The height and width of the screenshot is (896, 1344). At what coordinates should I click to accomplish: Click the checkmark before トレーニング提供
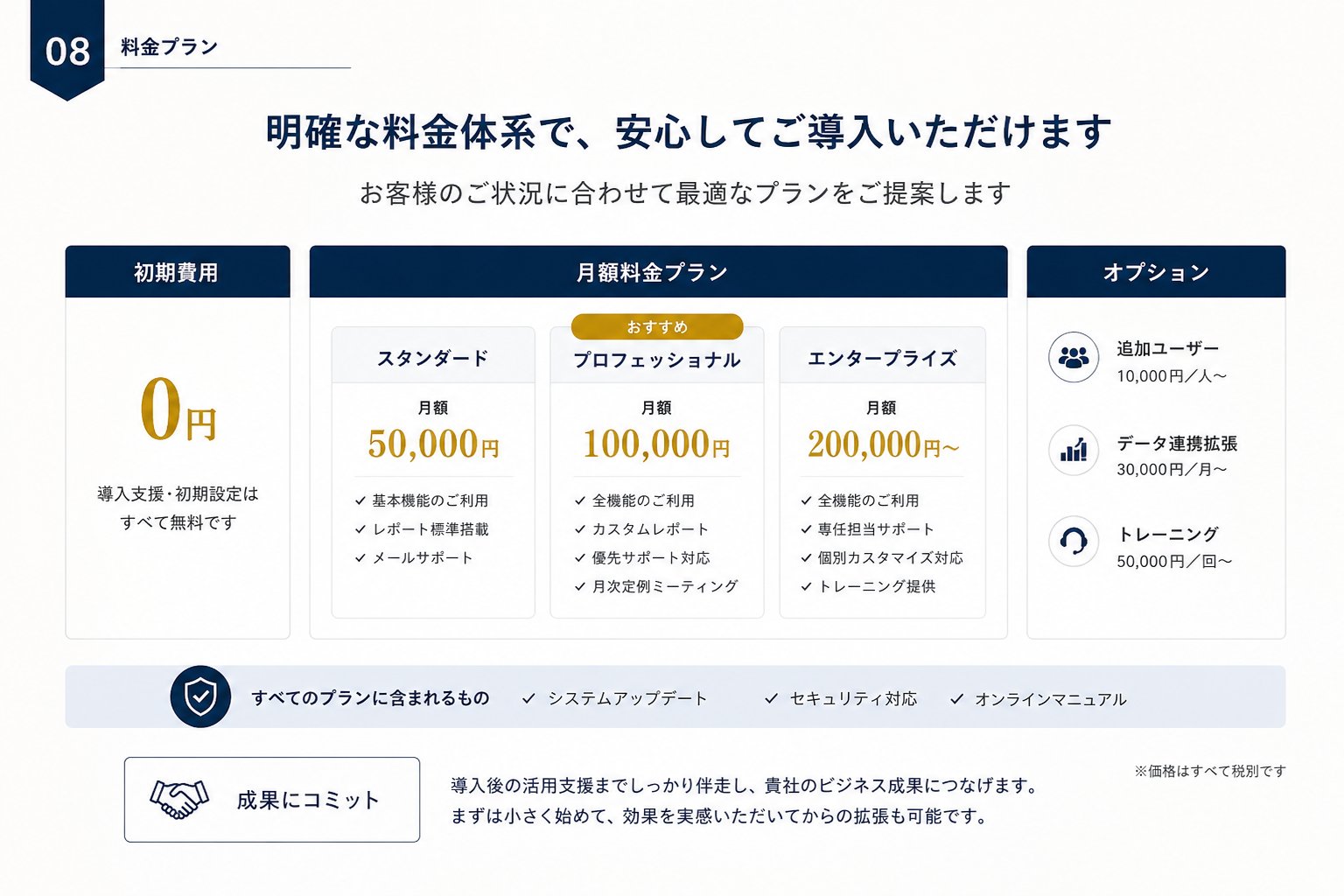click(x=806, y=586)
